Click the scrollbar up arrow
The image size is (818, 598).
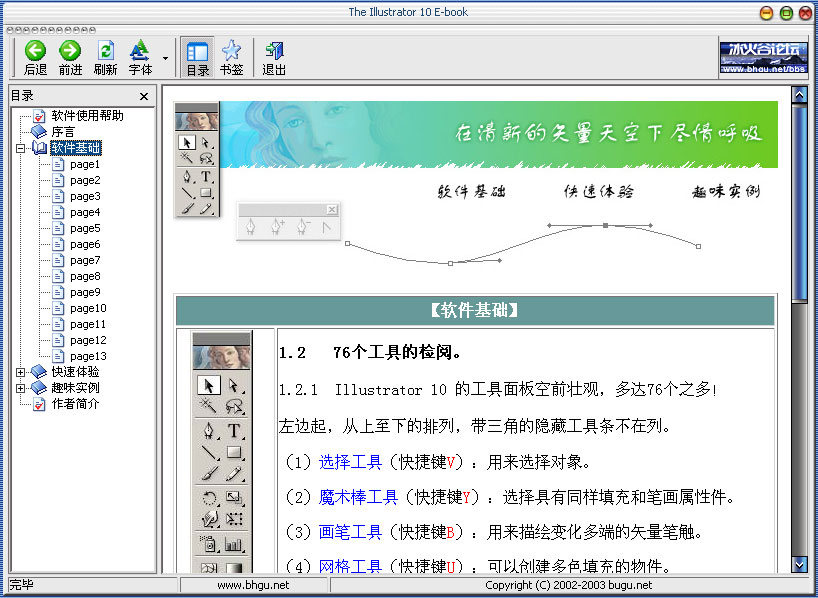coord(799,94)
